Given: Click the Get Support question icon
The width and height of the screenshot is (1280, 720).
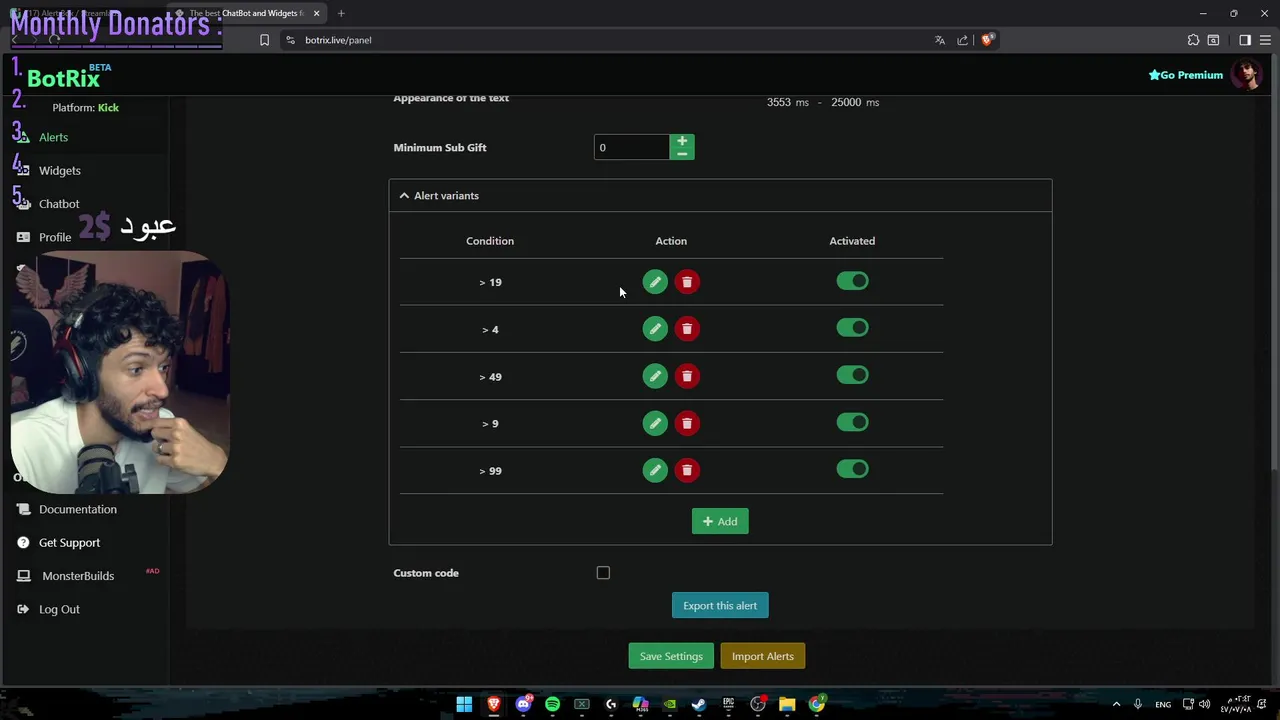Looking at the screenshot, I should tap(23, 542).
